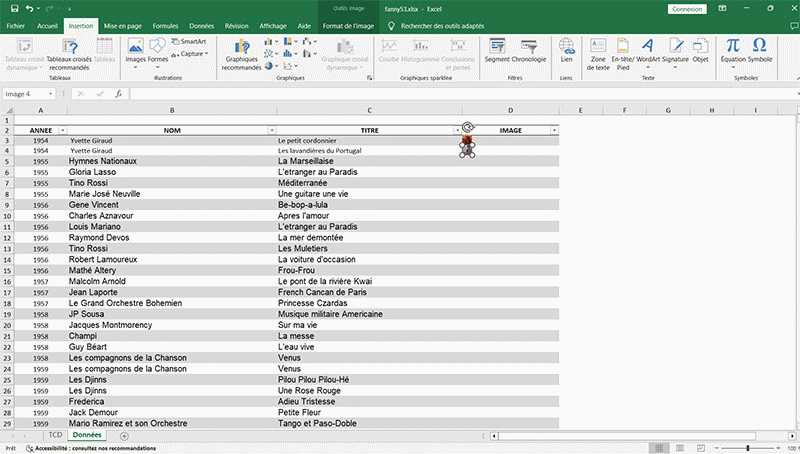800x454 pixels.
Task: Open the ANNEE column filter dropdown
Action: click(x=63, y=131)
